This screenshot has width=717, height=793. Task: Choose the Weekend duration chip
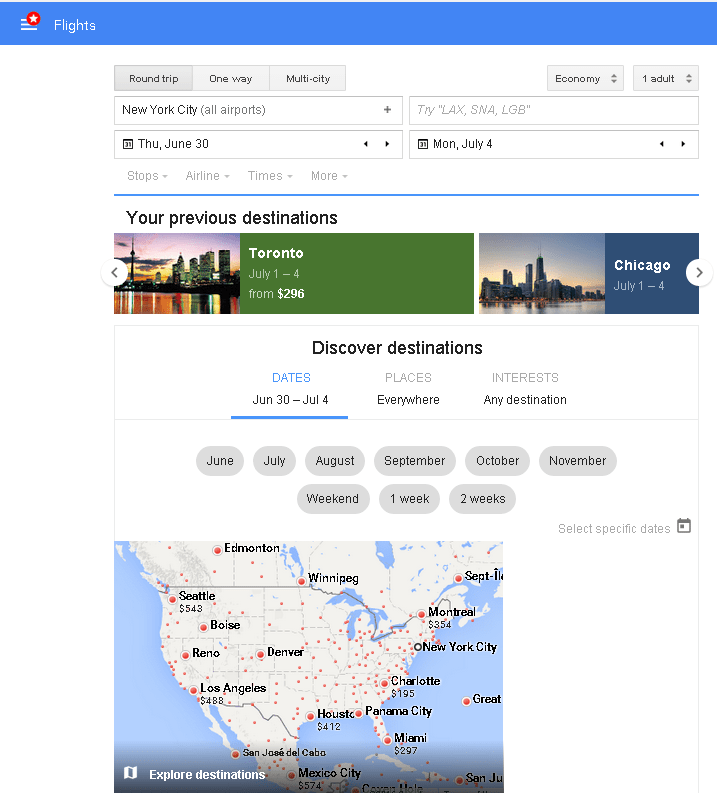point(333,499)
